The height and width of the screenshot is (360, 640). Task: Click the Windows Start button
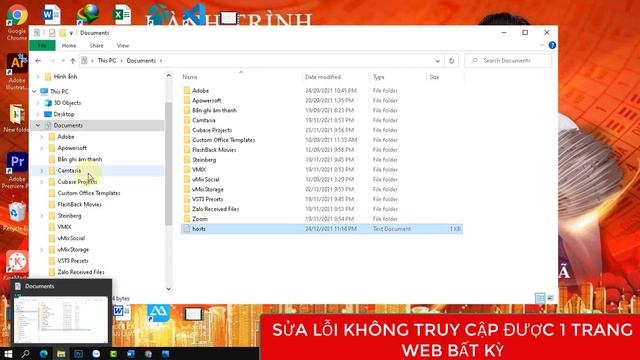(x=8, y=354)
